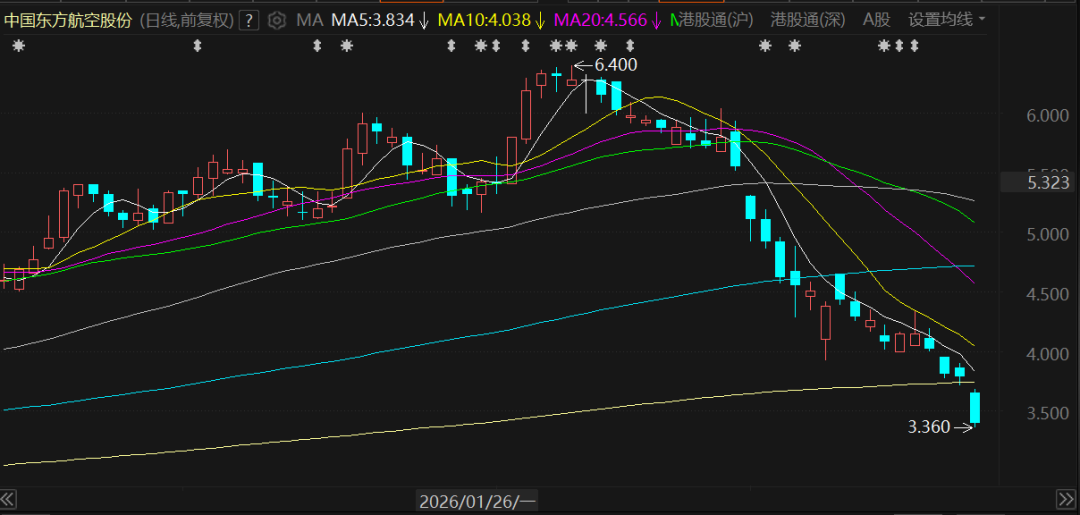Click the leftmost up-down arrow event marker
The width and height of the screenshot is (1080, 515).
(196, 46)
